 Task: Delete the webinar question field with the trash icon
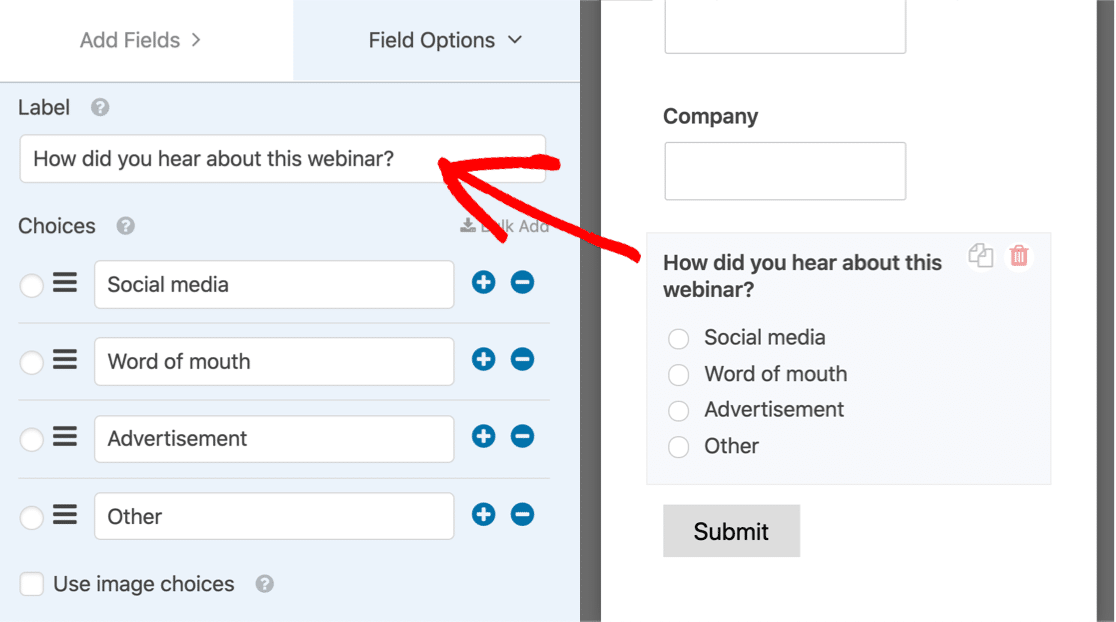click(1018, 255)
